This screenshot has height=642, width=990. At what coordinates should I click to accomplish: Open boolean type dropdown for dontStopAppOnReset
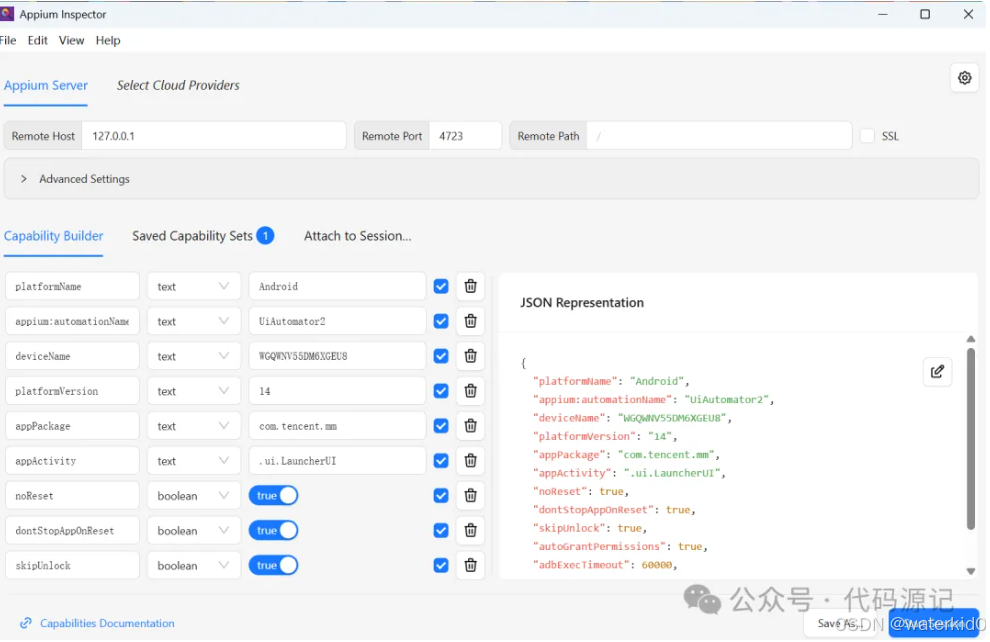click(194, 532)
